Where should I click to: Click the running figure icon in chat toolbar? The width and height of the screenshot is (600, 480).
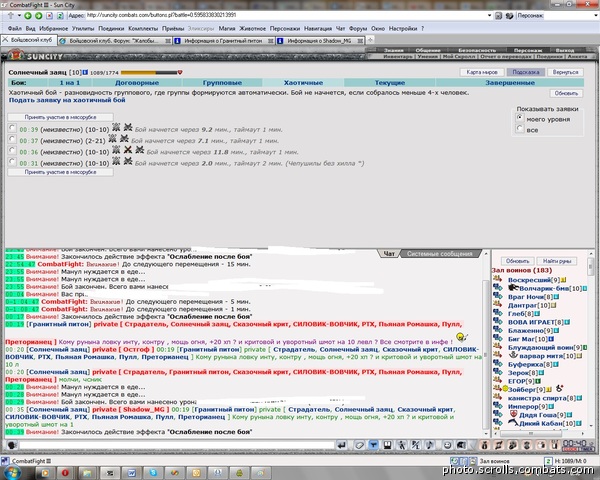pyautogui.click(x=401, y=445)
